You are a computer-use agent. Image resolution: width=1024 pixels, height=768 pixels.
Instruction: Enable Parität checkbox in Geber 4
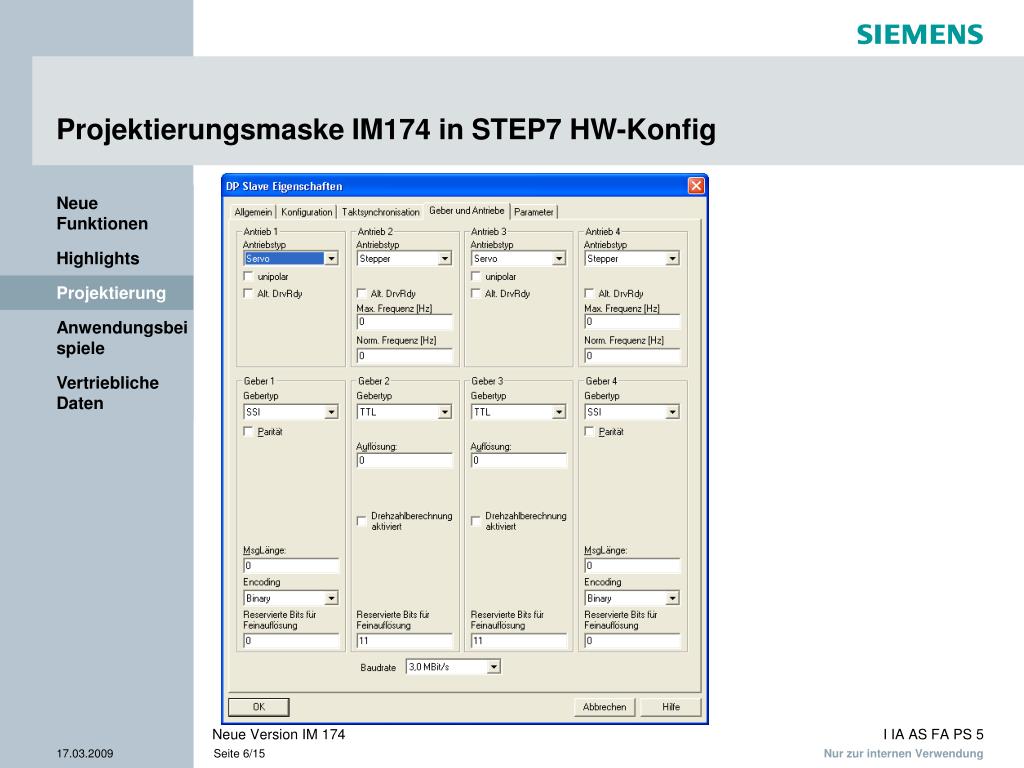tap(589, 432)
